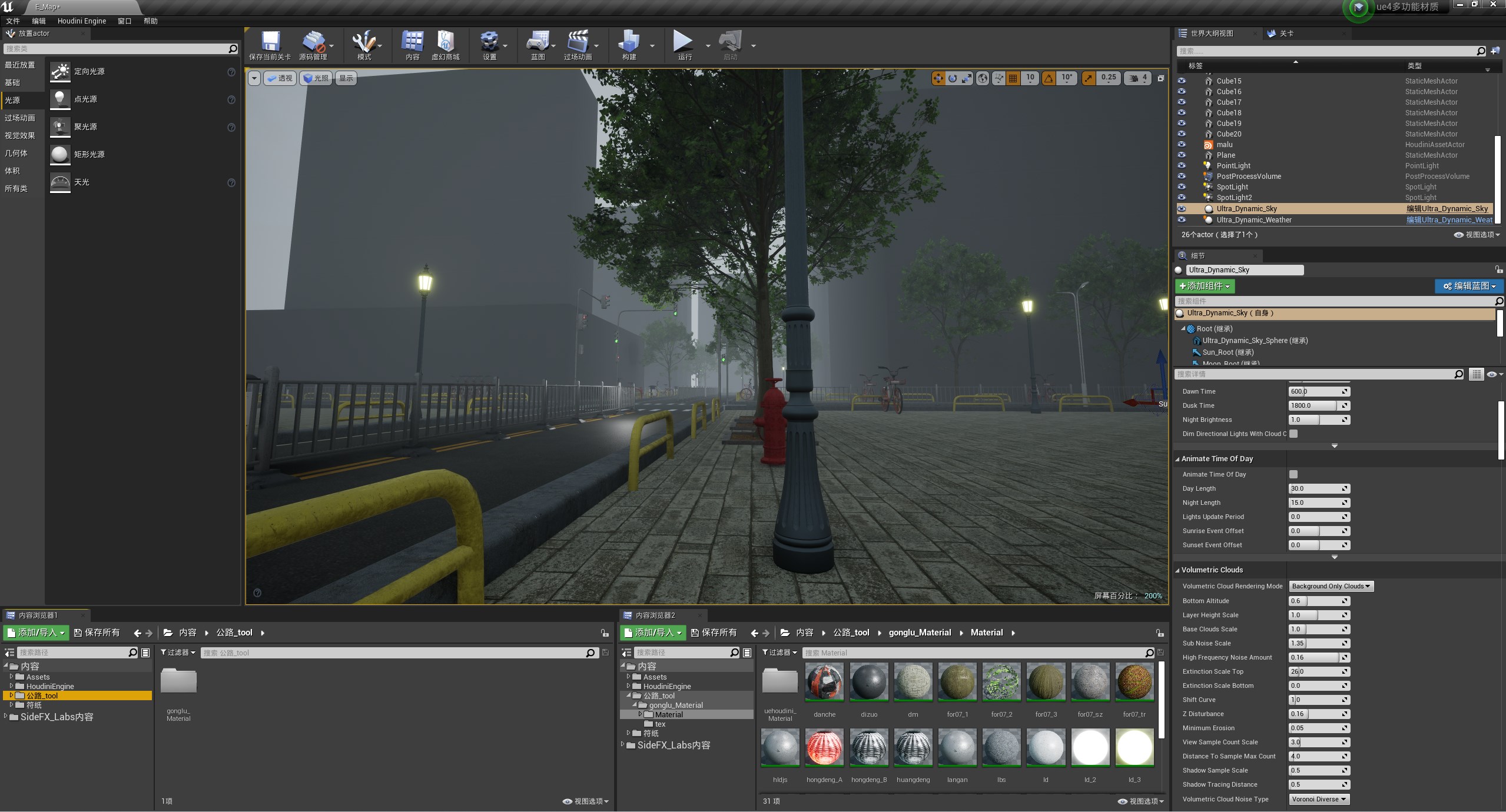Open the Settings gear toolbar icon
The width and height of the screenshot is (1506, 812).
click(489, 42)
